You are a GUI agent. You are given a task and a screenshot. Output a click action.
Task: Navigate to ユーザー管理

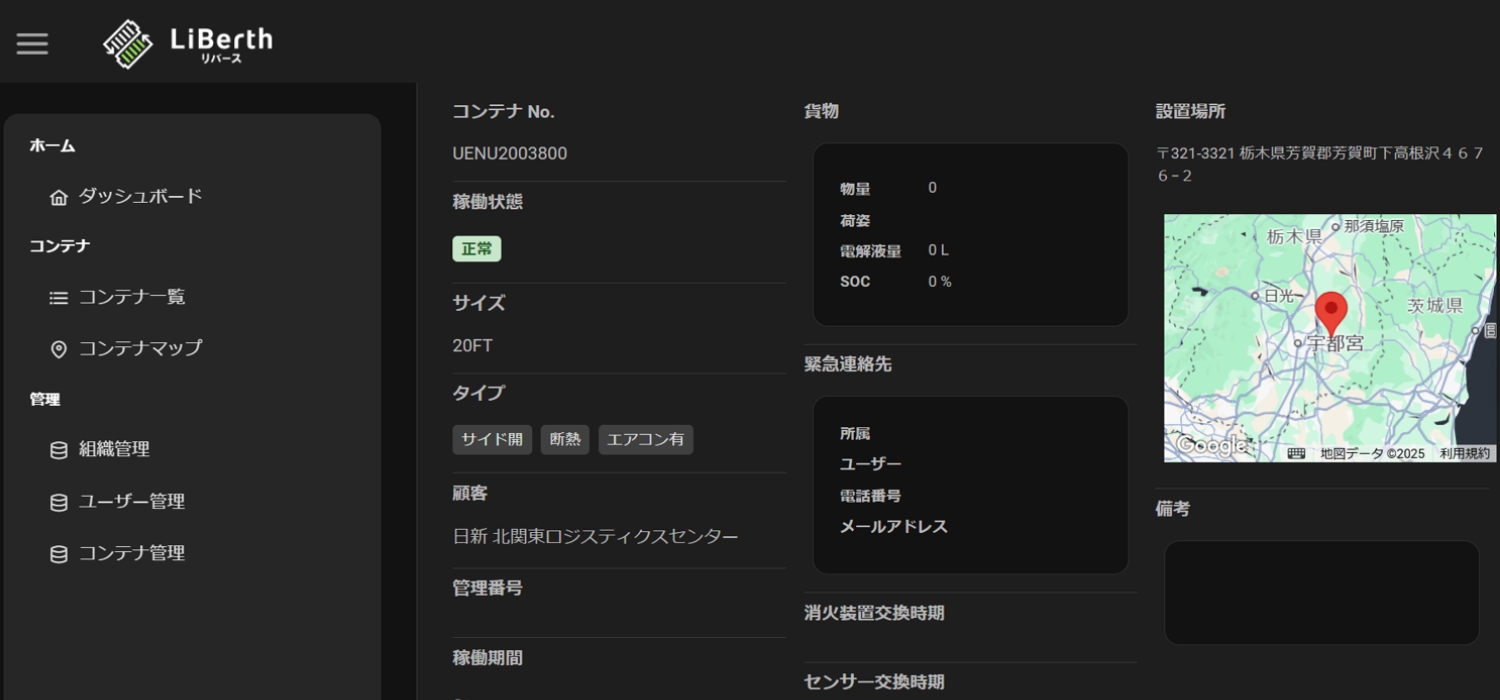point(132,501)
